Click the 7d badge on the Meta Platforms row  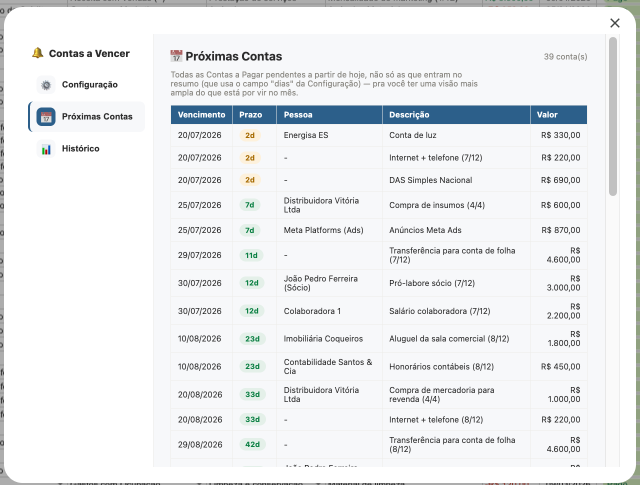pos(250,230)
